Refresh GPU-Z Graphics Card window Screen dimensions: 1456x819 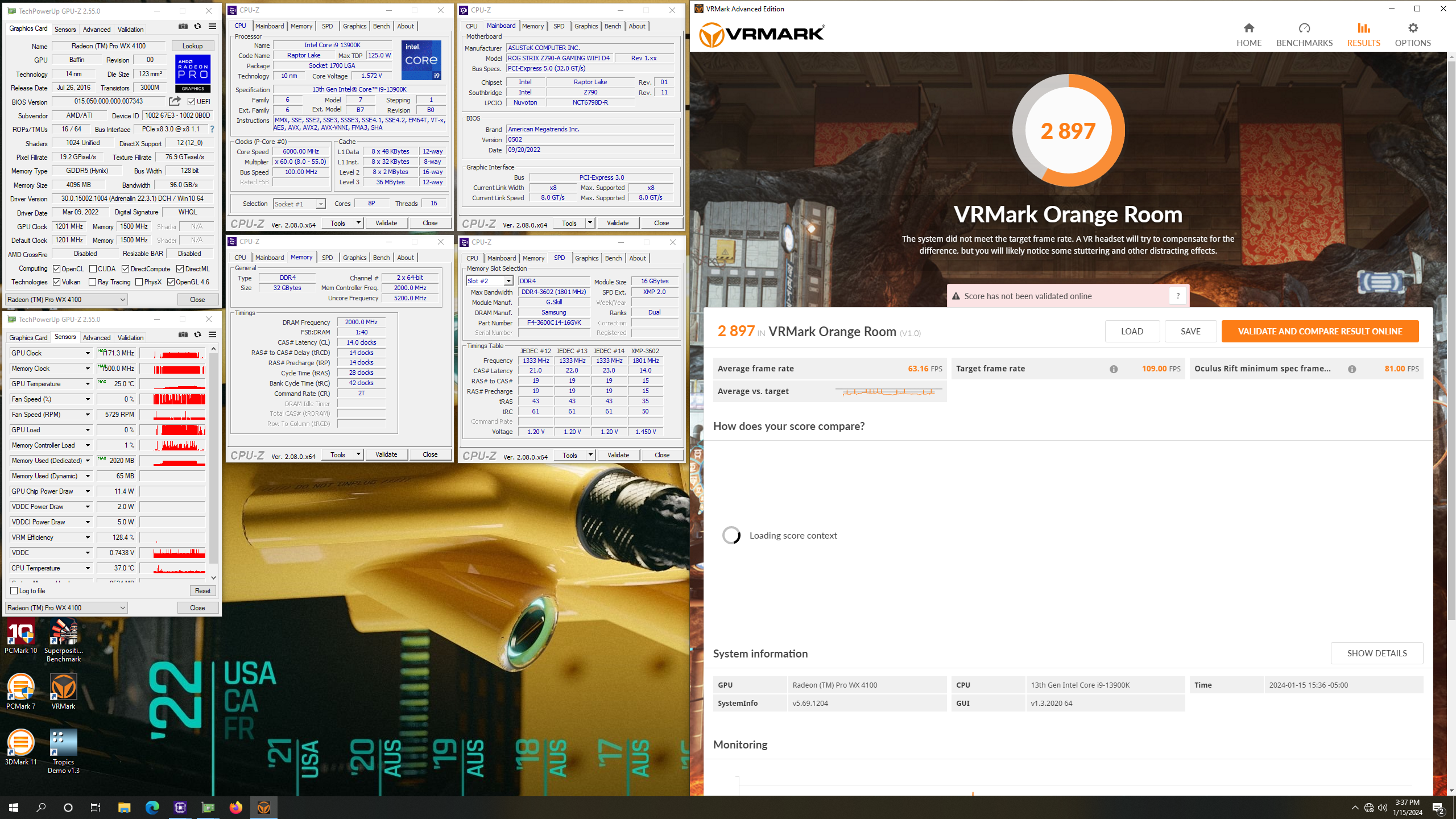[197, 26]
